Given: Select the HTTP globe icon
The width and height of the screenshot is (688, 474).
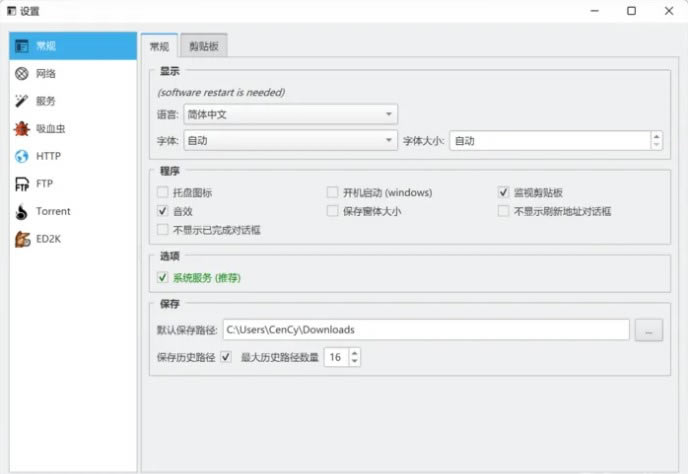Looking at the screenshot, I should pos(21,156).
